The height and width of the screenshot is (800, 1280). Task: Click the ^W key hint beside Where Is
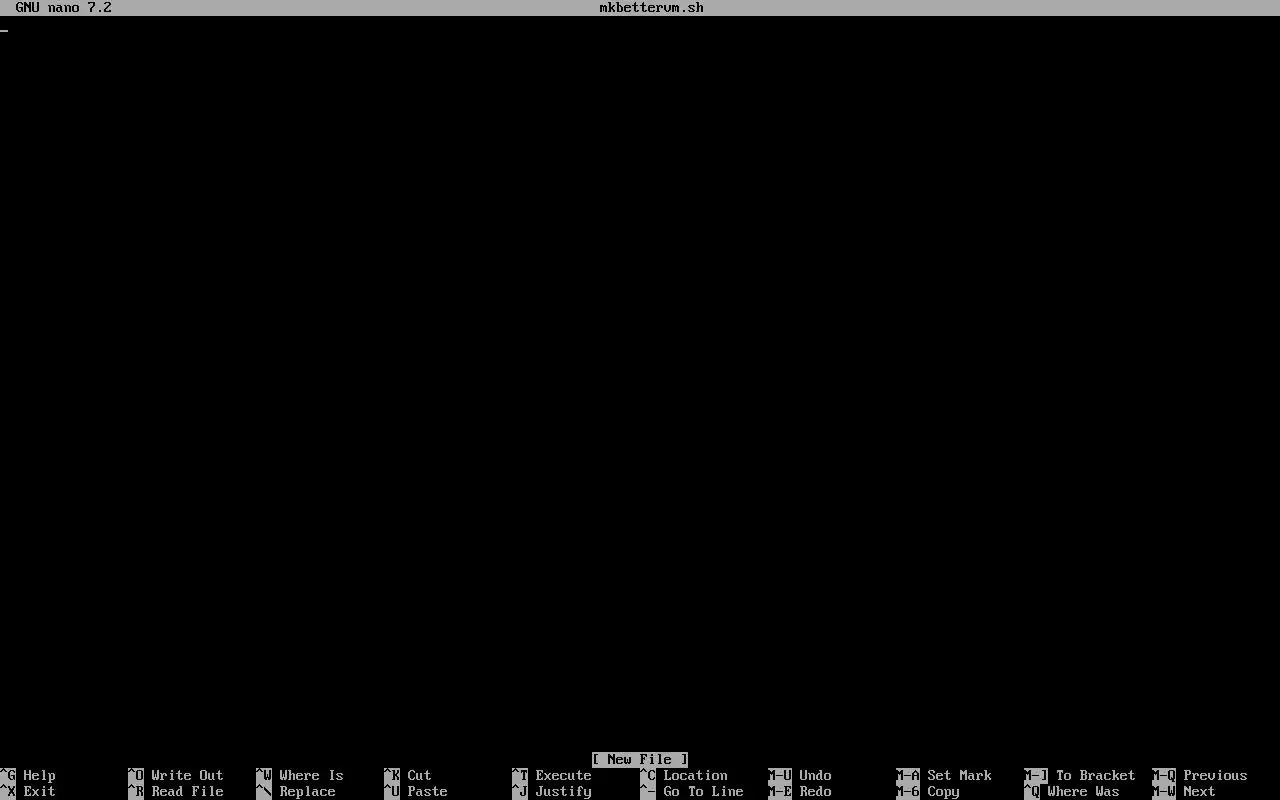(x=264, y=775)
